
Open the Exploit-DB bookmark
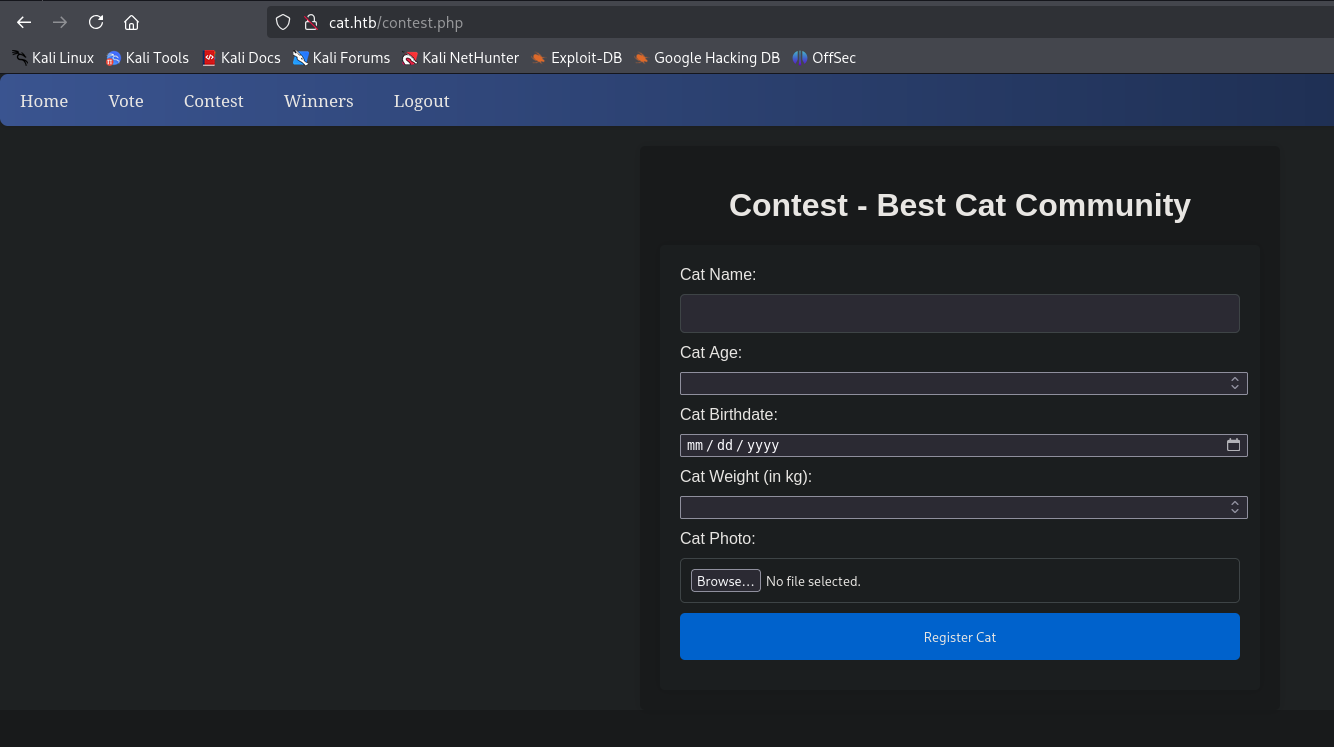(x=576, y=58)
